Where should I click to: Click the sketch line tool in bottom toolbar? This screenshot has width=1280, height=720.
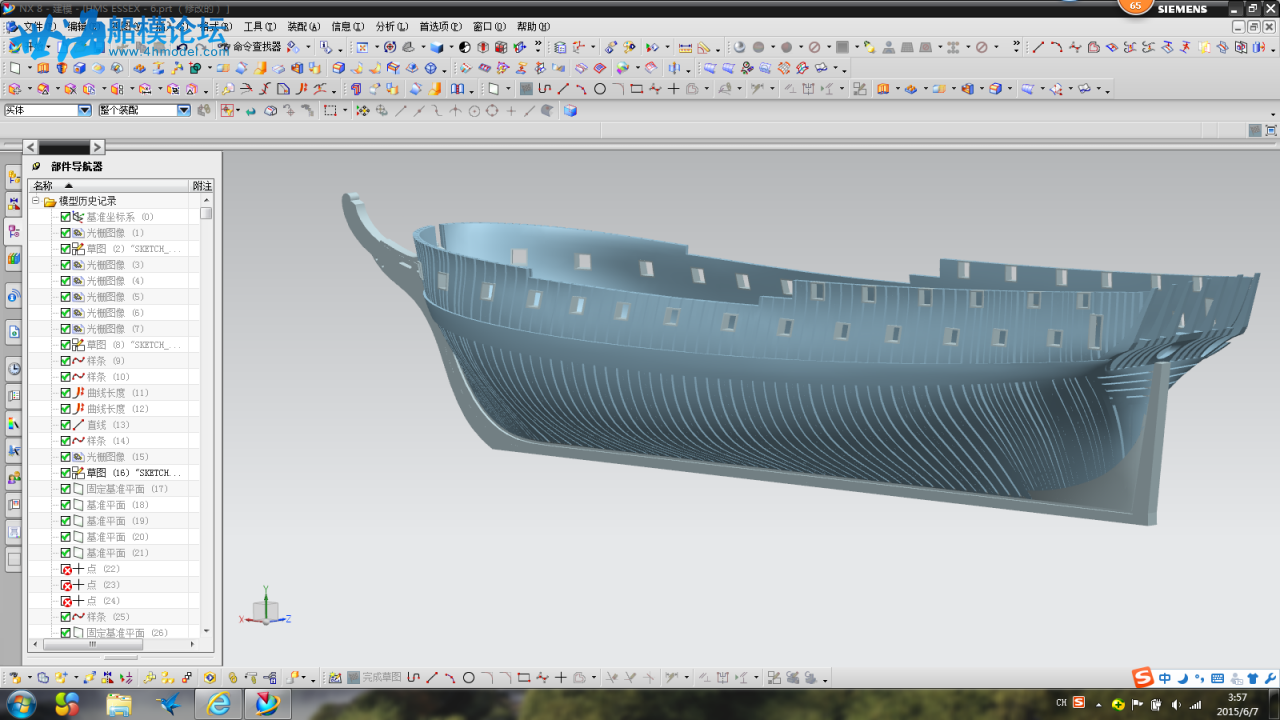click(432, 678)
